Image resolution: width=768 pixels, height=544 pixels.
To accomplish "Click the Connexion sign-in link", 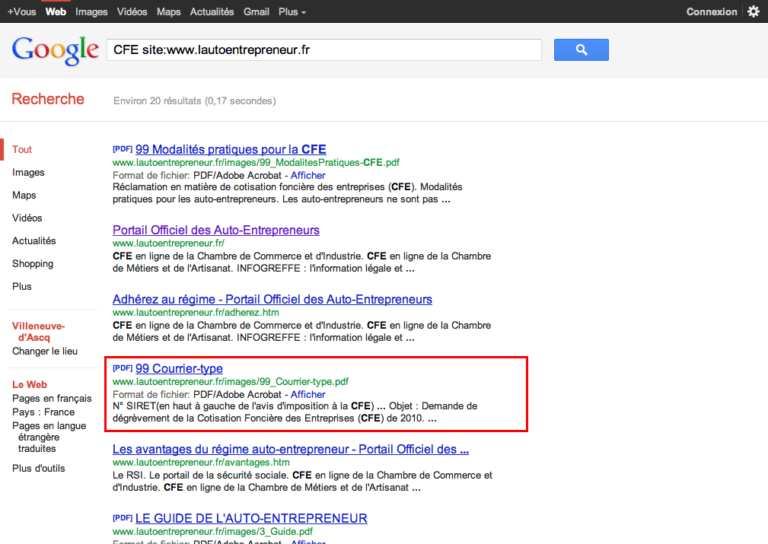I will click(711, 12).
